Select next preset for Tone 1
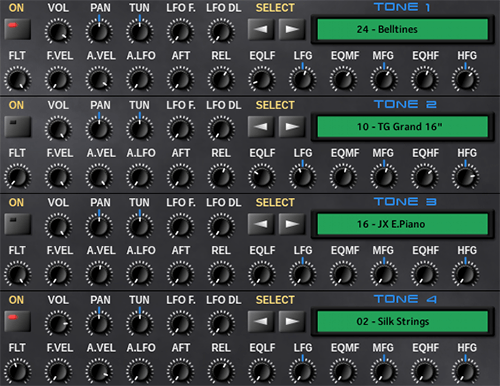The width and height of the screenshot is (500, 386). point(292,29)
